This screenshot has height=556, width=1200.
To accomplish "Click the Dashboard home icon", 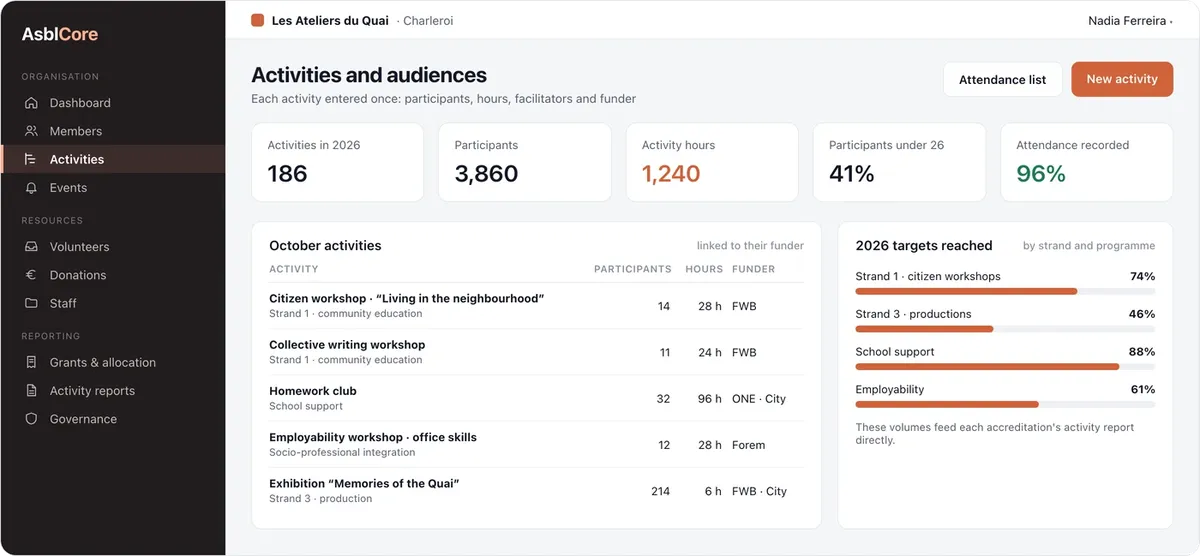I will 31,103.
